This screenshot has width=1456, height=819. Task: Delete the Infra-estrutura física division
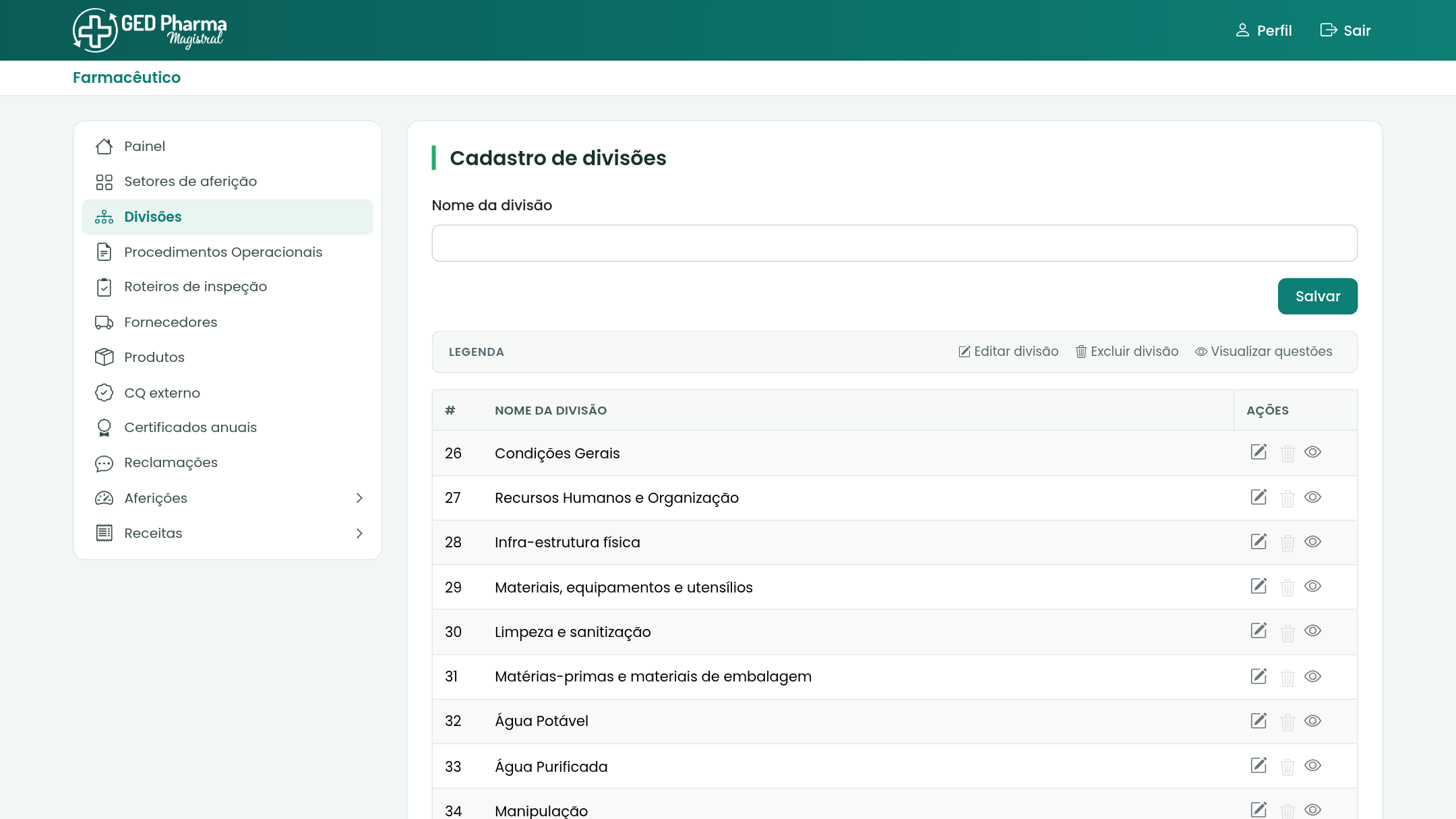pyautogui.click(x=1287, y=543)
